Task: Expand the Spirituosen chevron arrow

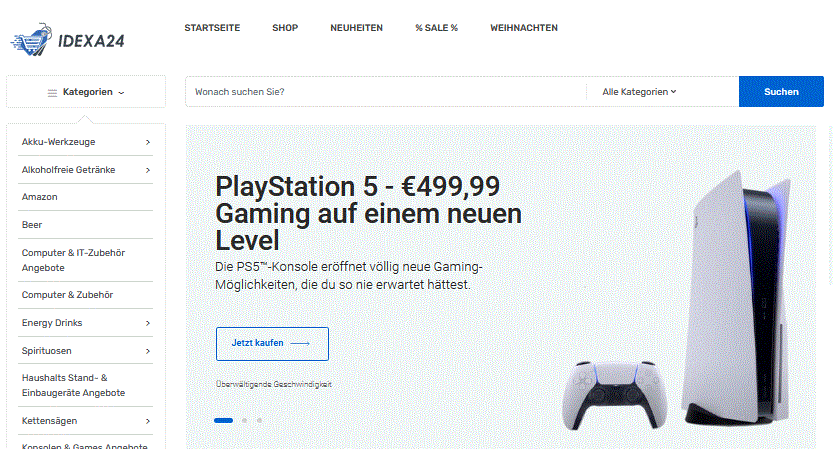Action: point(148,351)
